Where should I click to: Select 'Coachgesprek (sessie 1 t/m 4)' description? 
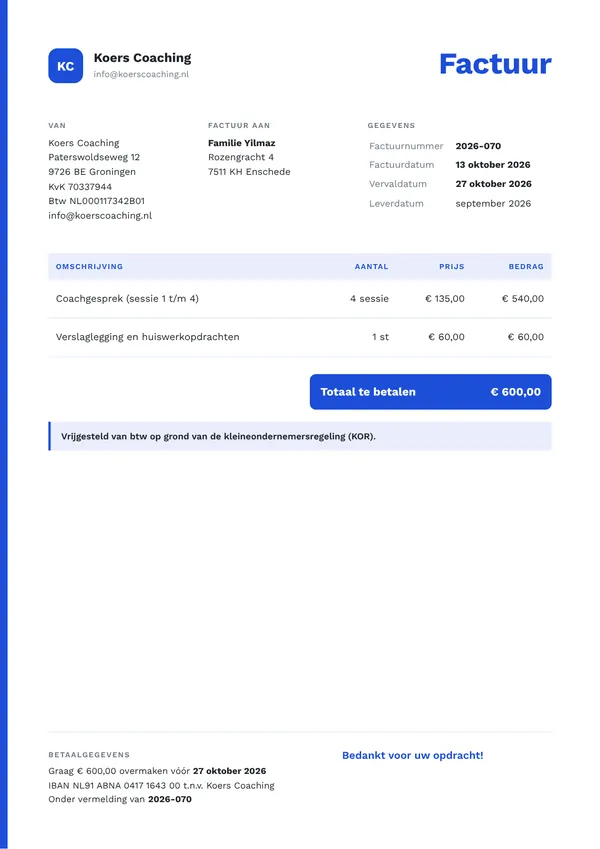point(127,298)
